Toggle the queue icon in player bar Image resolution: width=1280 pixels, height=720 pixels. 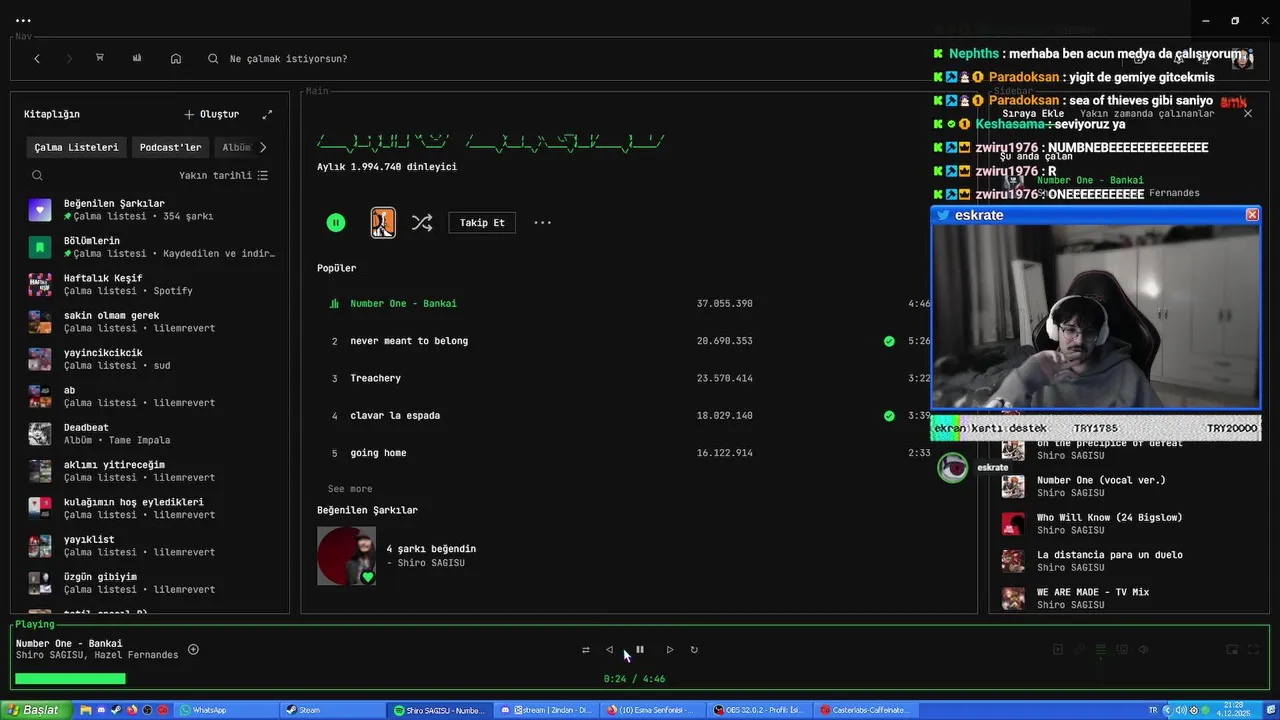(1101, 650)
